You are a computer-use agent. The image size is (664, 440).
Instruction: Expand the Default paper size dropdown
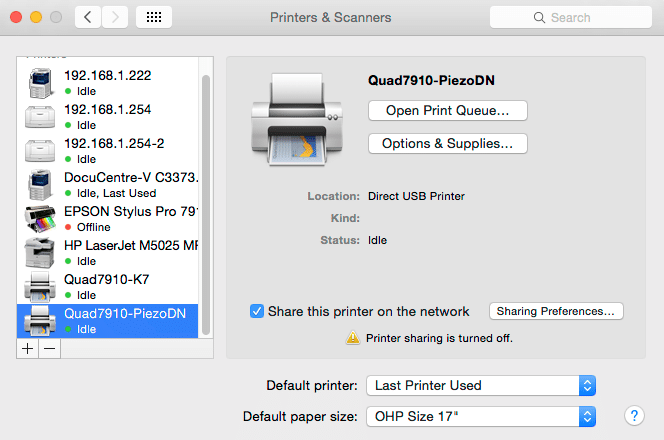(x=481, y=415)
